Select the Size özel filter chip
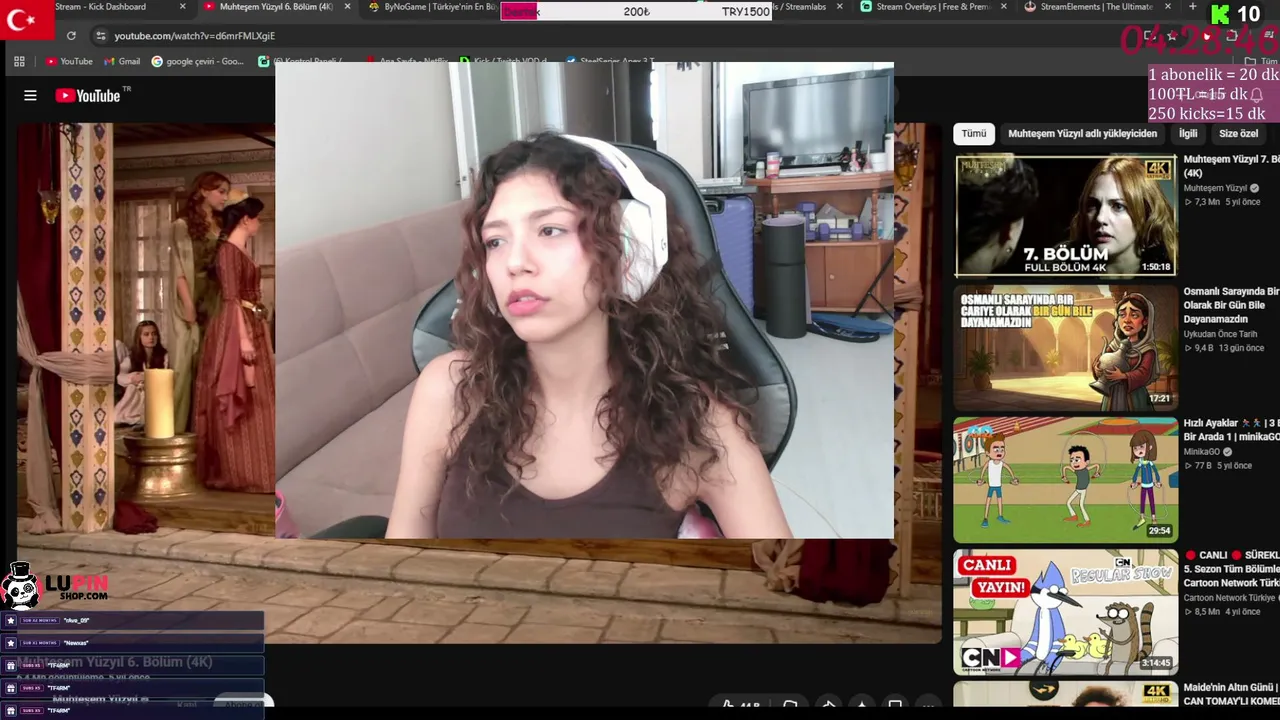The width and height of the screenshot is (1280, 720). click(1238, 133)
